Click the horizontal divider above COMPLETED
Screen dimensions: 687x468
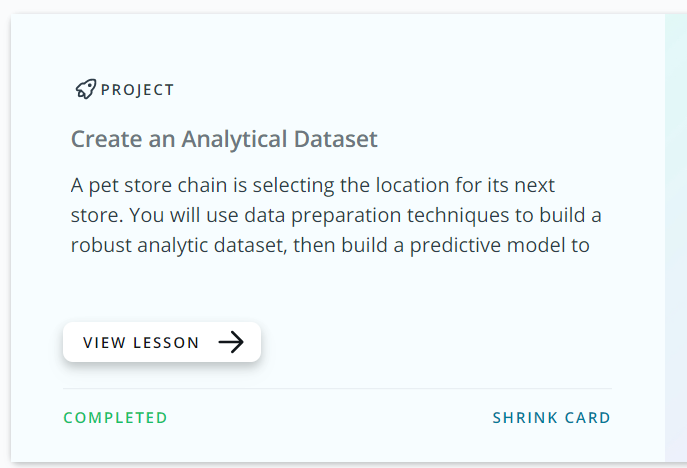(337, 388)
